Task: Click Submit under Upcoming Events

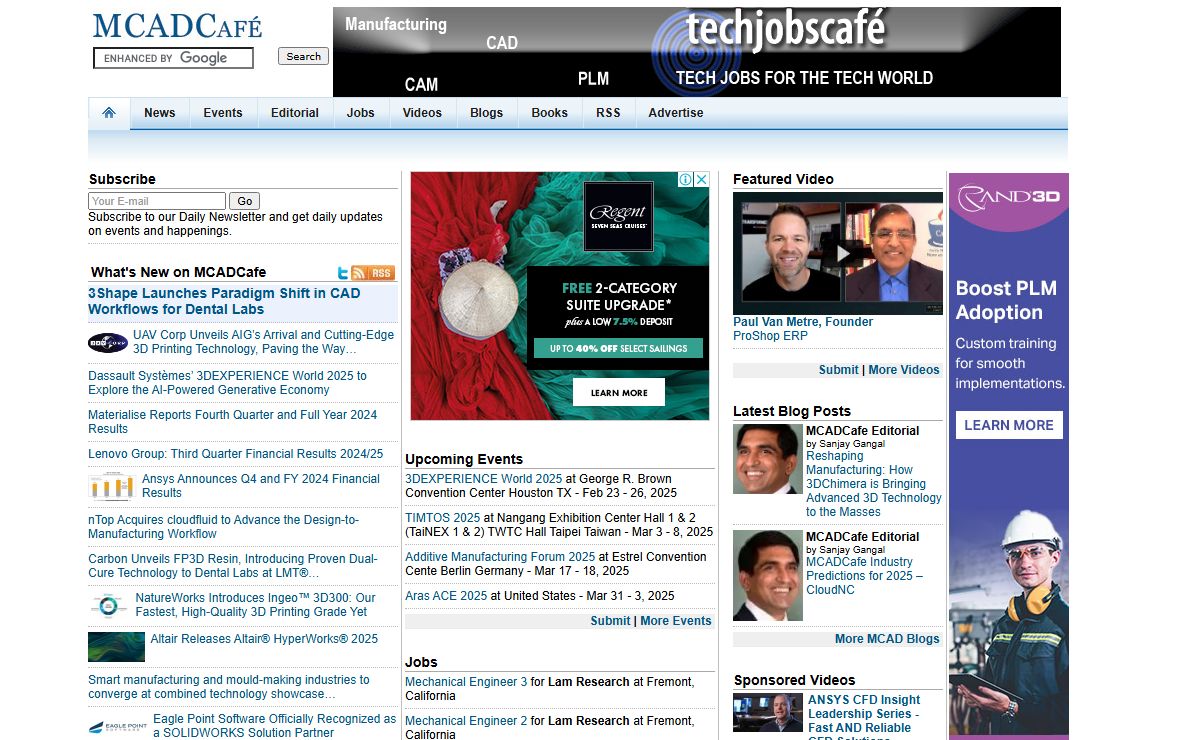Action: (x=610, y=621)
